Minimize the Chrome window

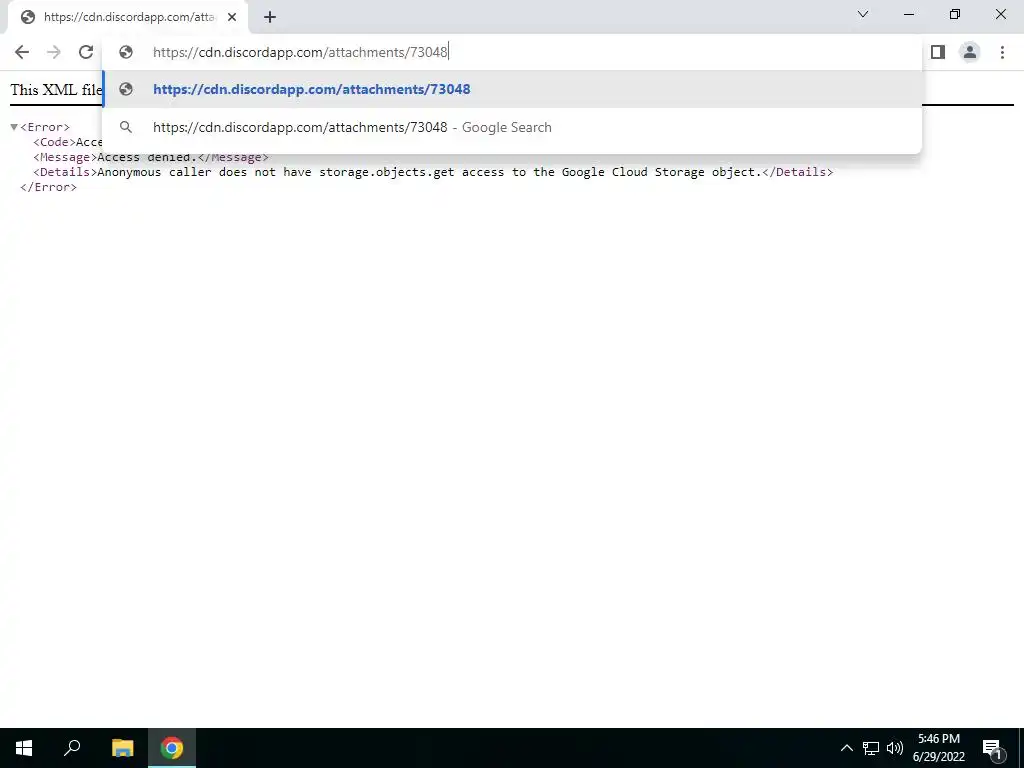click(908, 14)
